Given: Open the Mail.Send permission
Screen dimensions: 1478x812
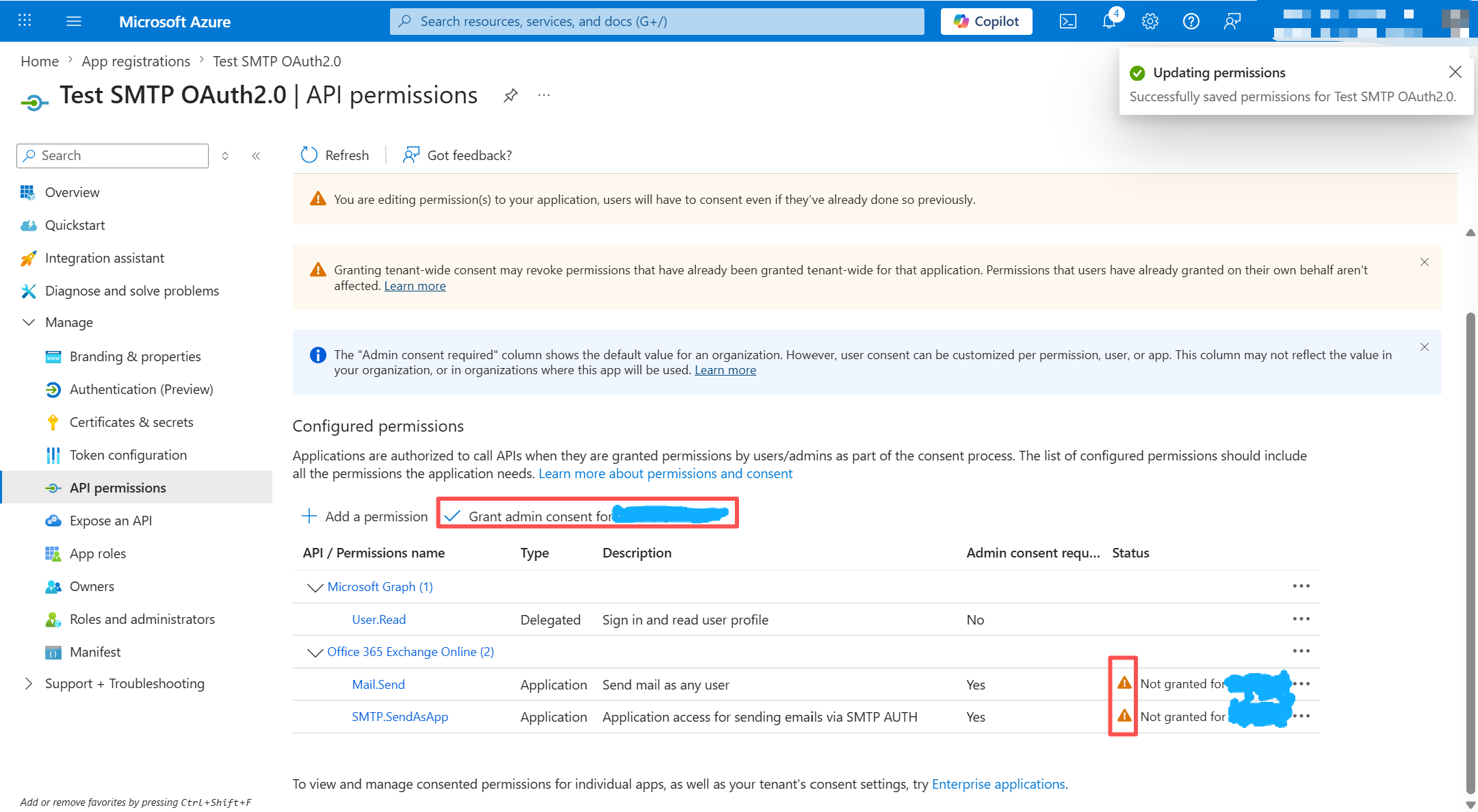Looking at the screenshot, I should 378,685.
